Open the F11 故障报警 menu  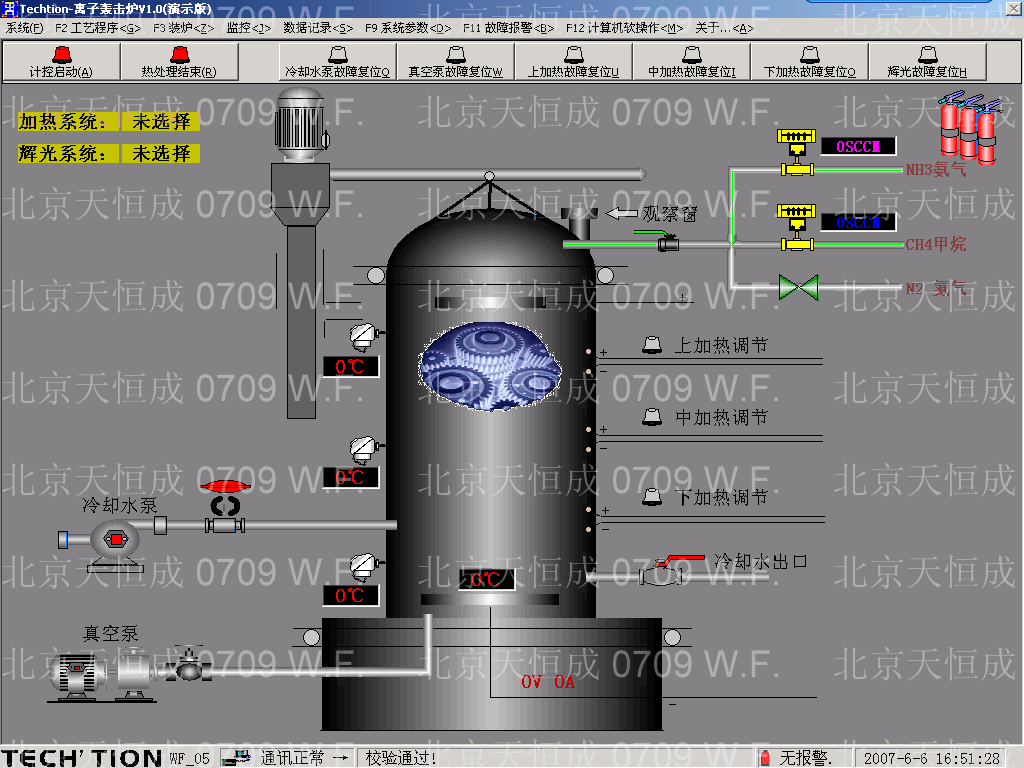(x=508, y=28)
